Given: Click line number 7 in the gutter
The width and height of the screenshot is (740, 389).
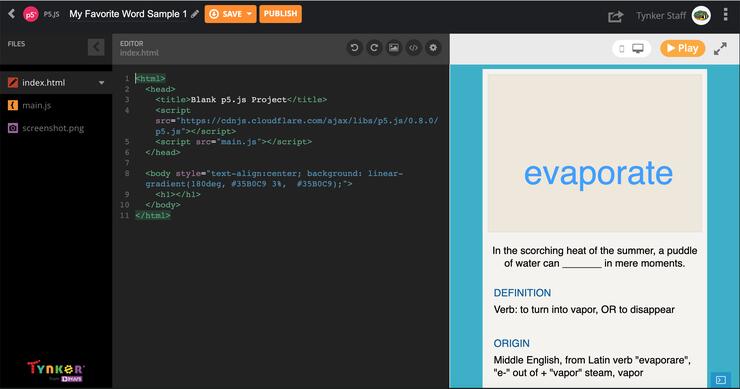Looking at the screenshot, I should [127, 163].
